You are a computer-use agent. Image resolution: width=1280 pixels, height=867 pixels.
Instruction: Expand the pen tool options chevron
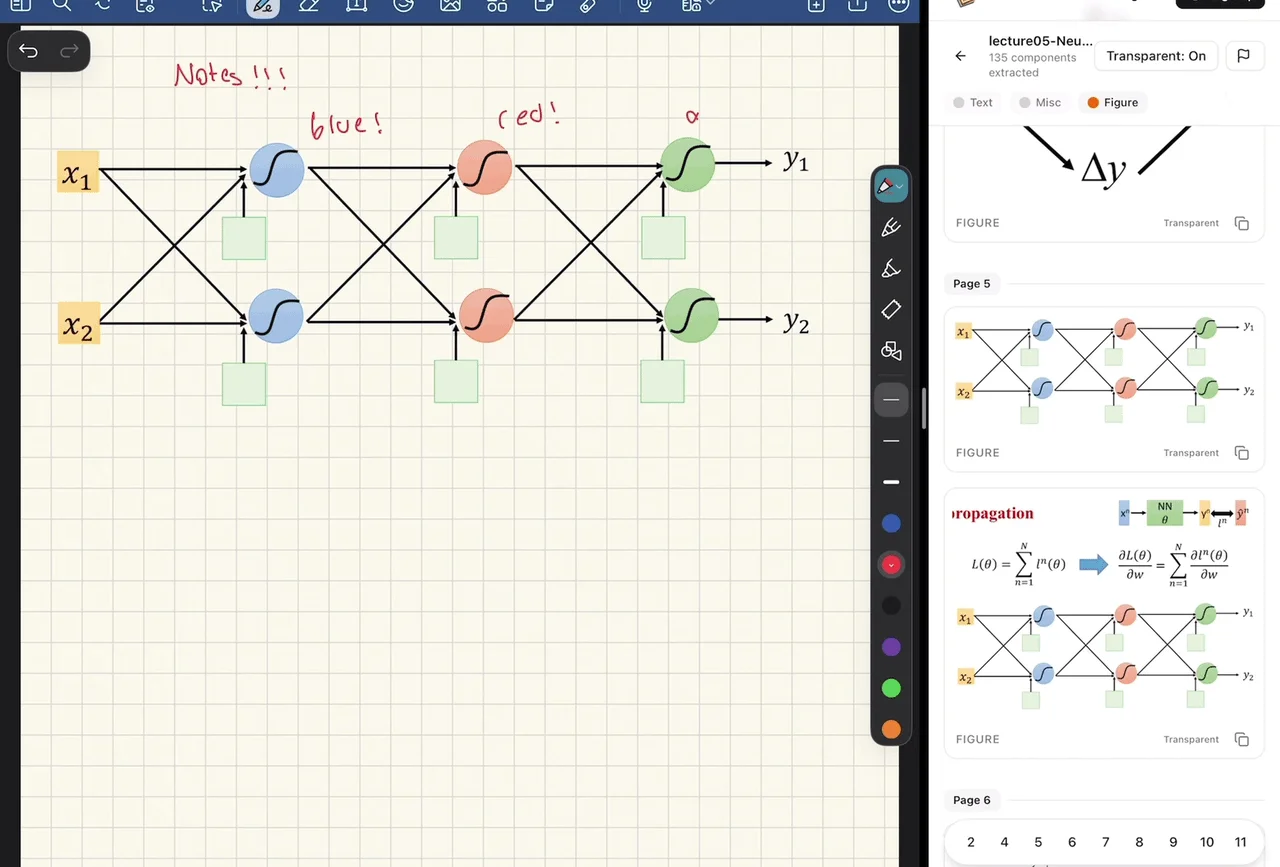point(900,187)
